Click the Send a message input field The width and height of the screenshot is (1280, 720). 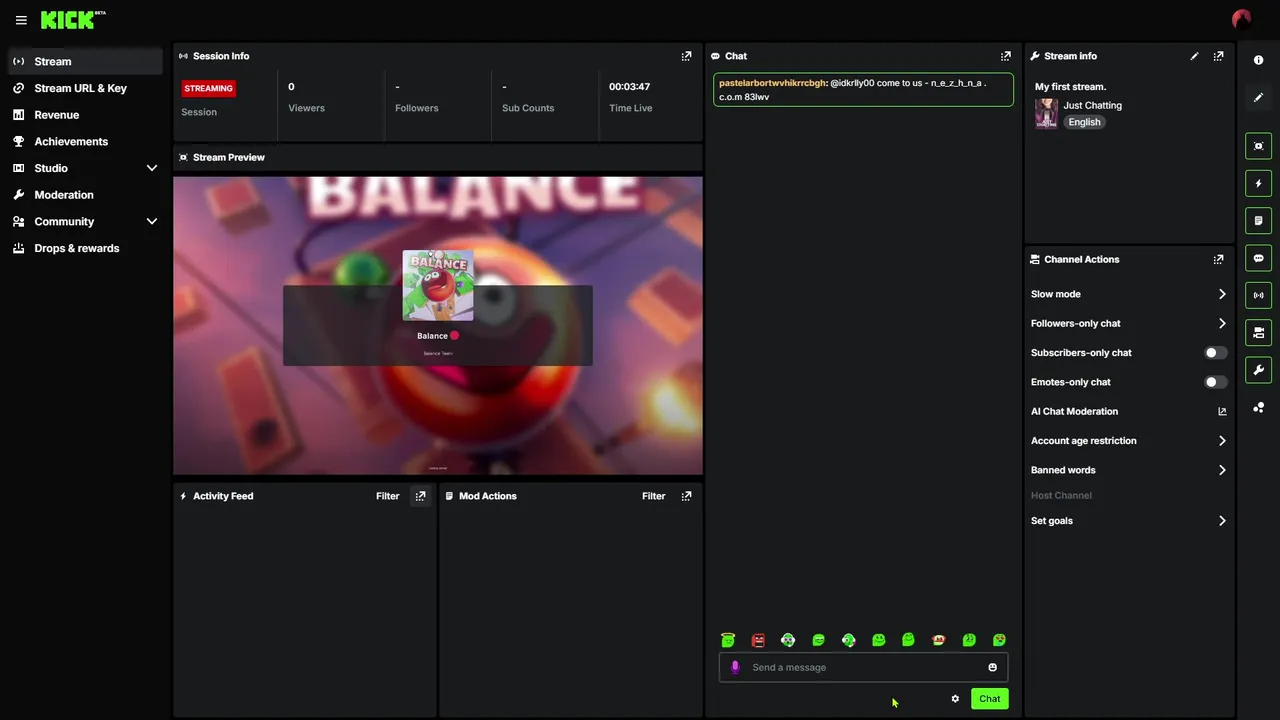click(x=863, y=667)
